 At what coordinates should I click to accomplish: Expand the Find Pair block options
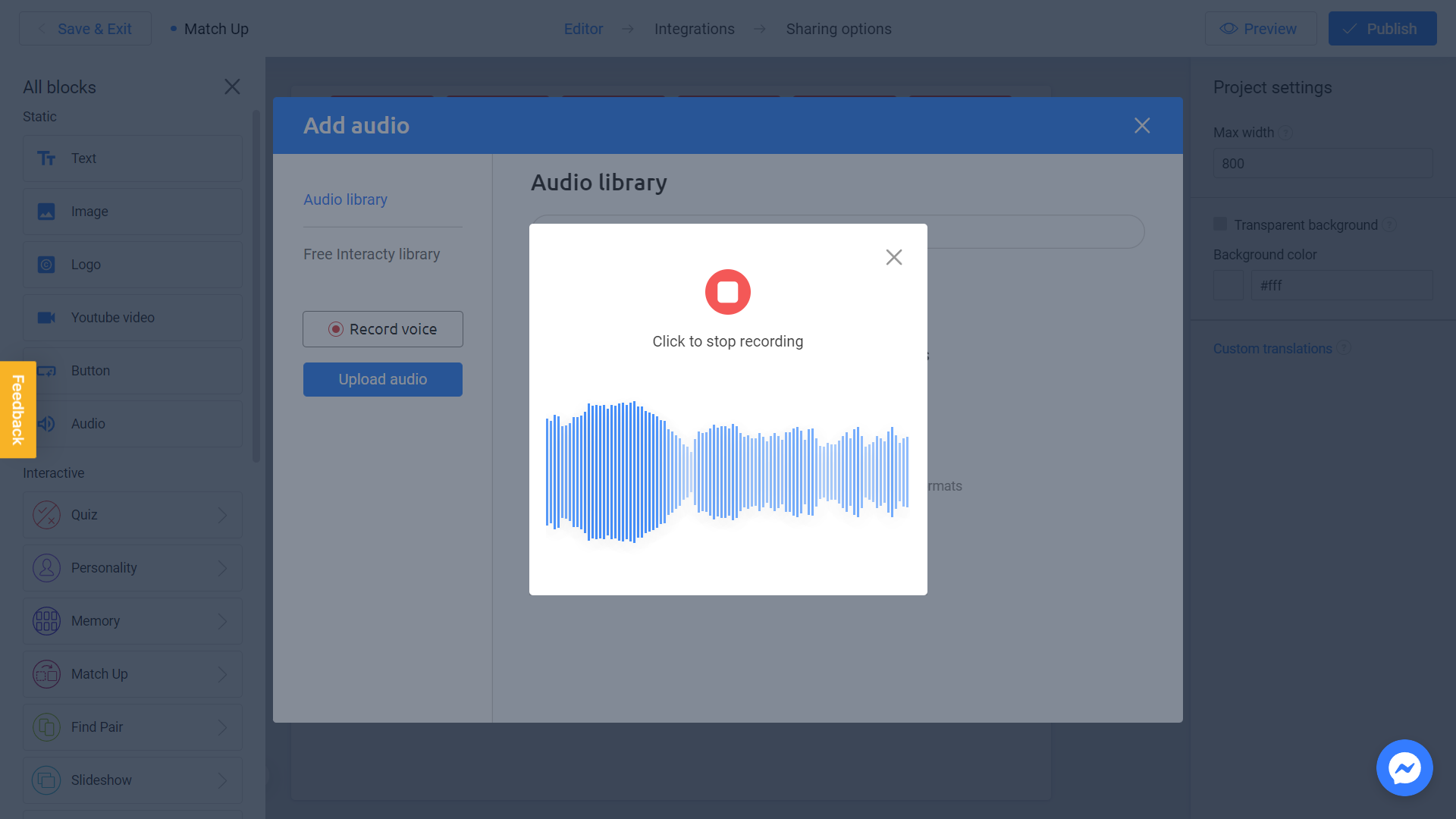click(x=222, y=727)
